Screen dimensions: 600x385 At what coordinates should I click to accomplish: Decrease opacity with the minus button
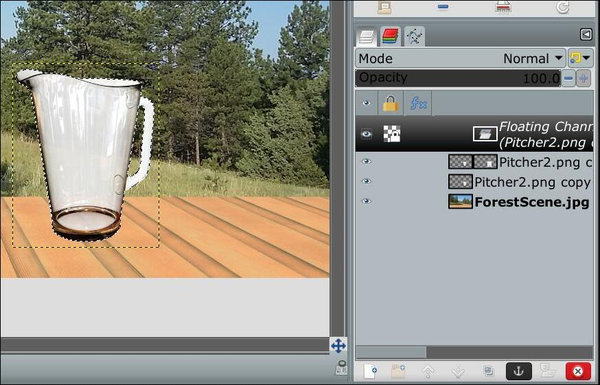click(x=569, y=78)
